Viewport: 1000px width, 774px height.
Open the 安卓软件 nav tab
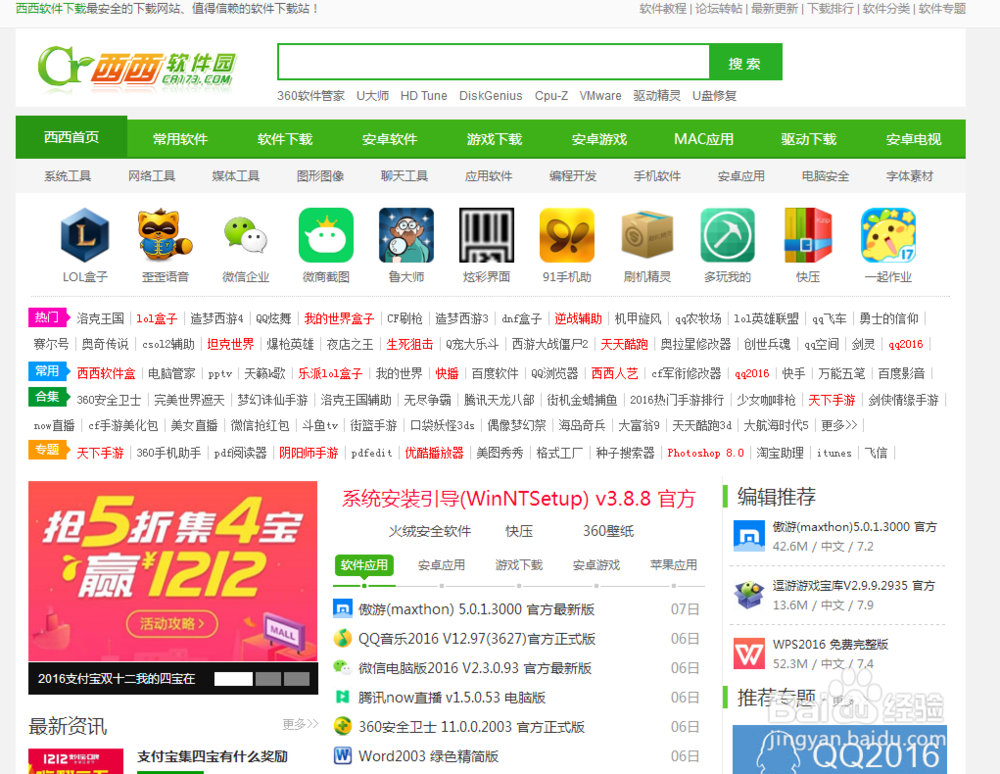click(390, 139)
